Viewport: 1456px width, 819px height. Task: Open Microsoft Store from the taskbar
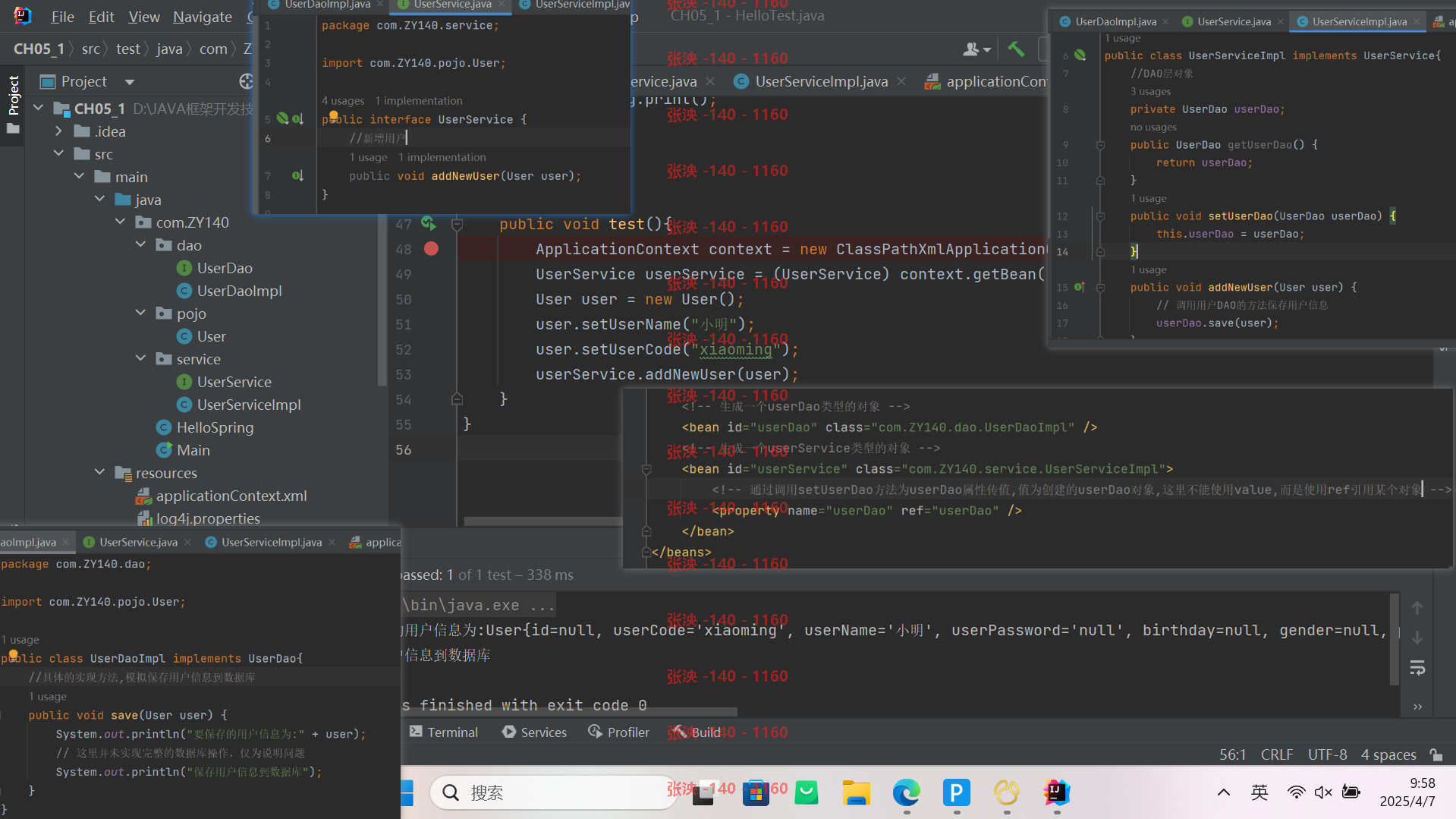pos(756,793)
